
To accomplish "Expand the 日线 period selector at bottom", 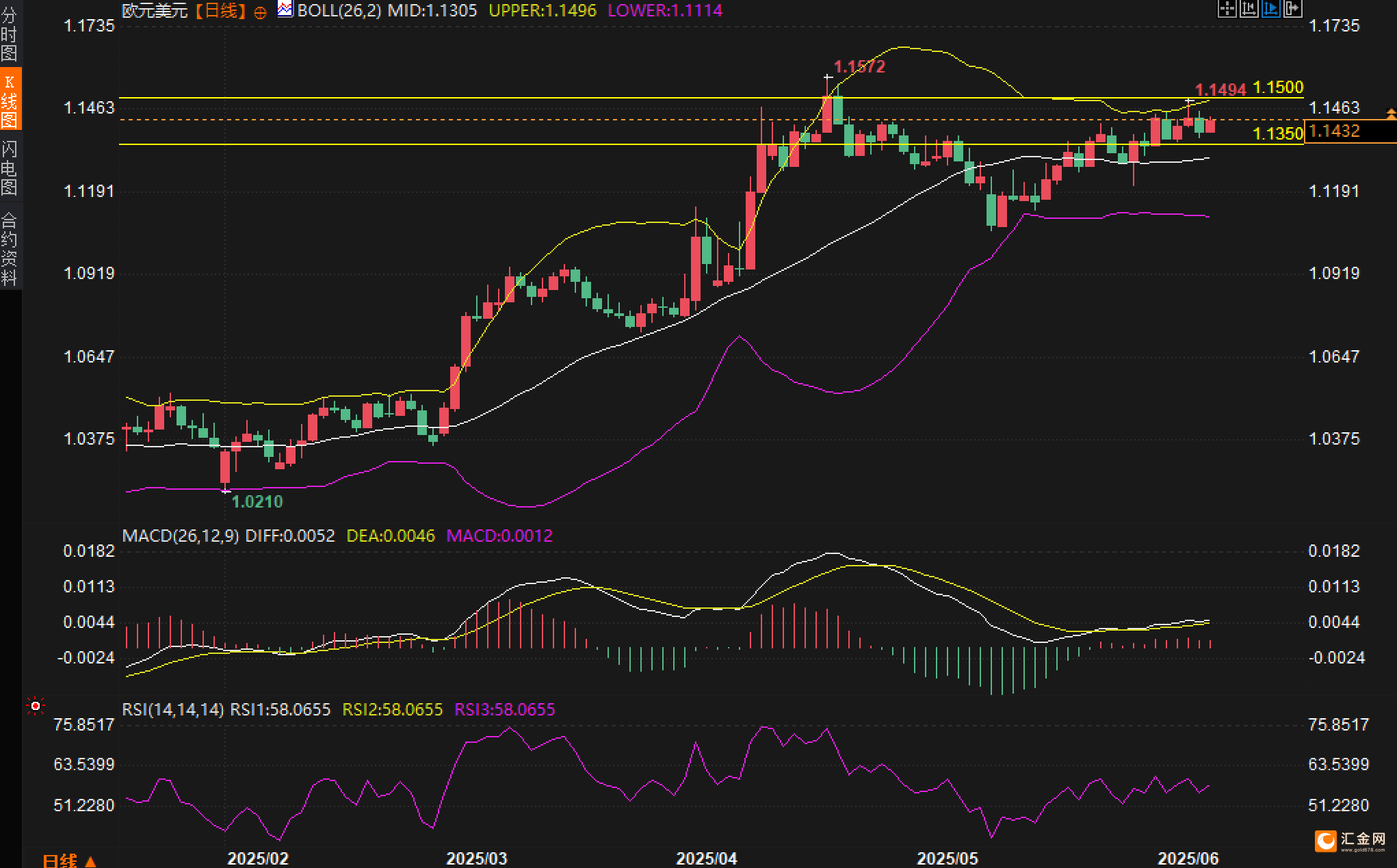I will pos(70,860).
